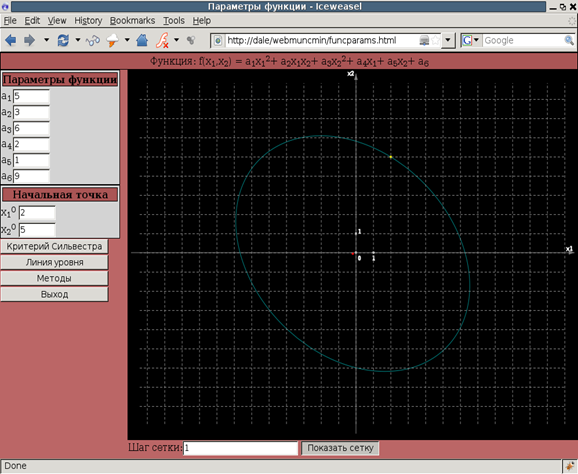Viewport: 578px width, 474px height.
Task: Reload the page with the refresh icon
Action: (63, 40)
